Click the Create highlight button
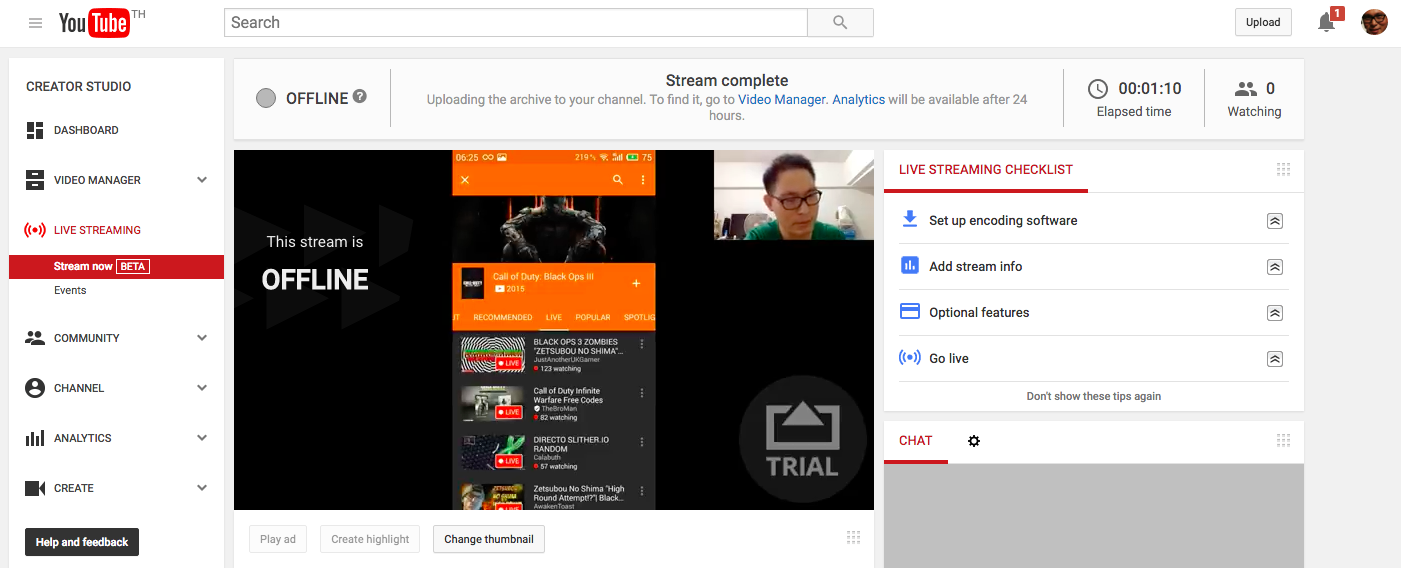Image resolution: width=1401 pixels, height=568 pixels. coord(370,539)
